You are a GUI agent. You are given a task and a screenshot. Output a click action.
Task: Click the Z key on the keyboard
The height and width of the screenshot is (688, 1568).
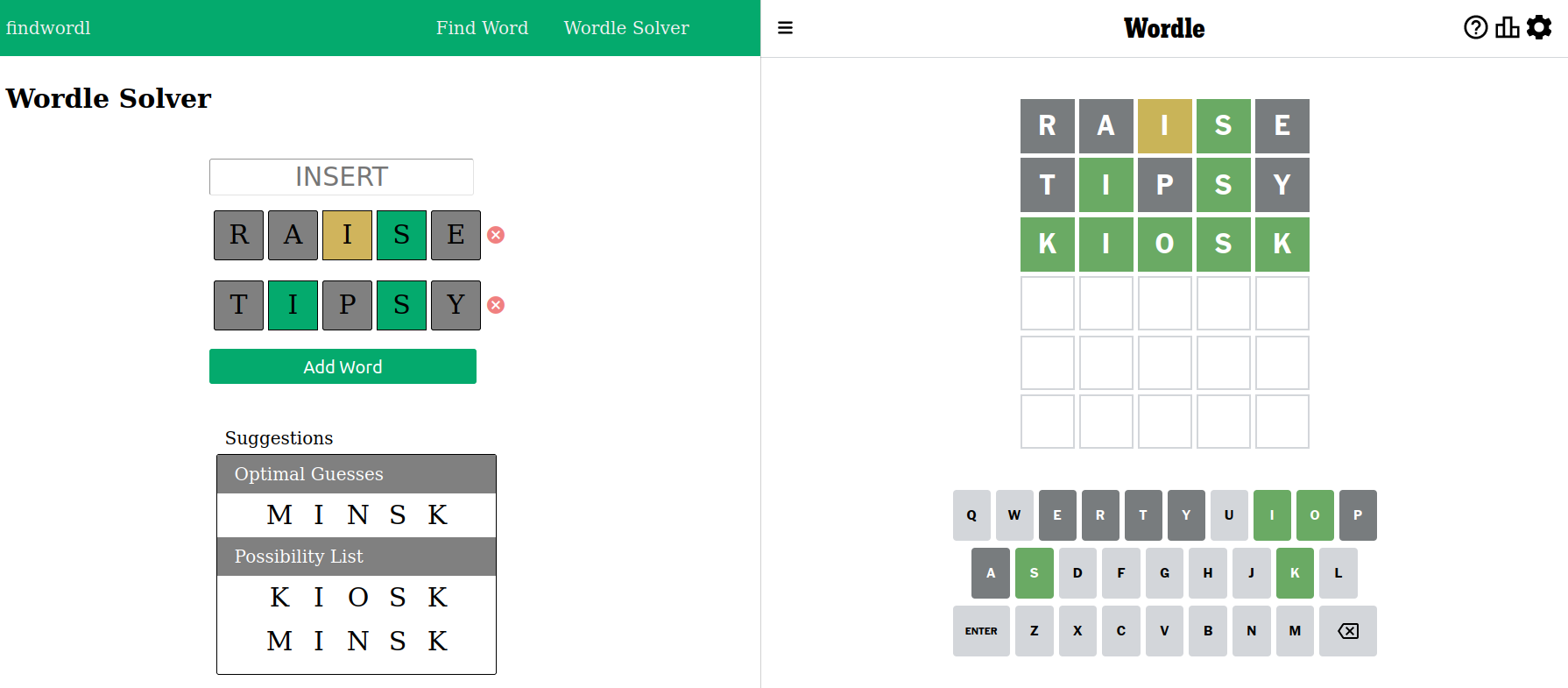pos(1035,631)
